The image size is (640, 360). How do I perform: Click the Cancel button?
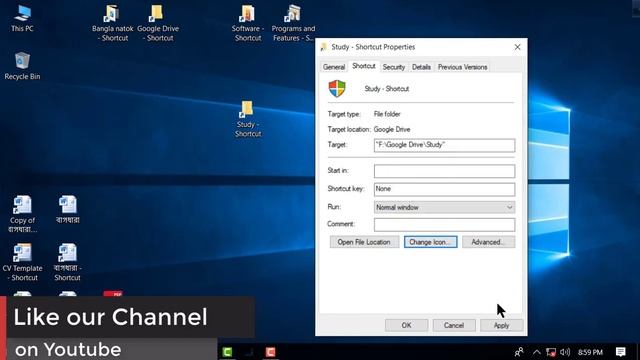click(454, 325)
